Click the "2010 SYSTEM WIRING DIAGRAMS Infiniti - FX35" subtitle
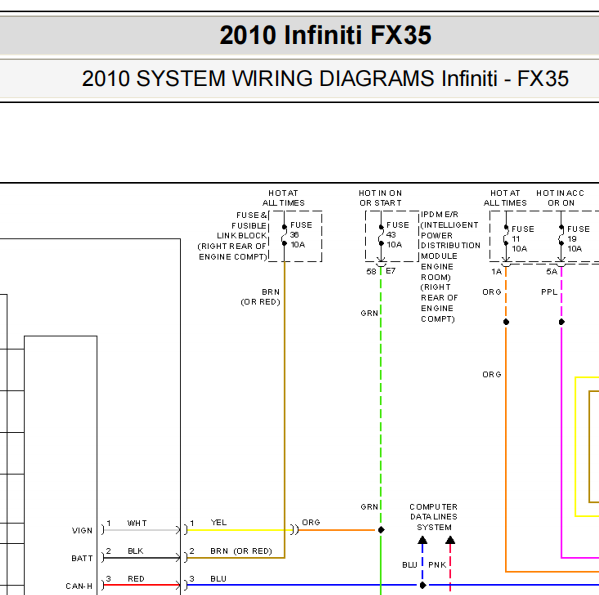The height and width of the screenshot is (595, 599). [x=325, y=79]
